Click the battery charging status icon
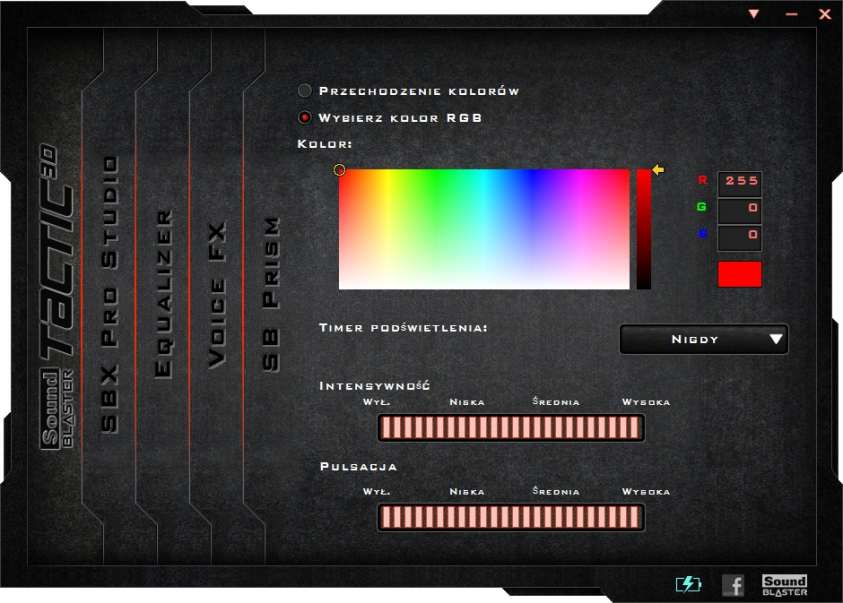Viewport: 843px width, 603px height. tap(688, 584)
